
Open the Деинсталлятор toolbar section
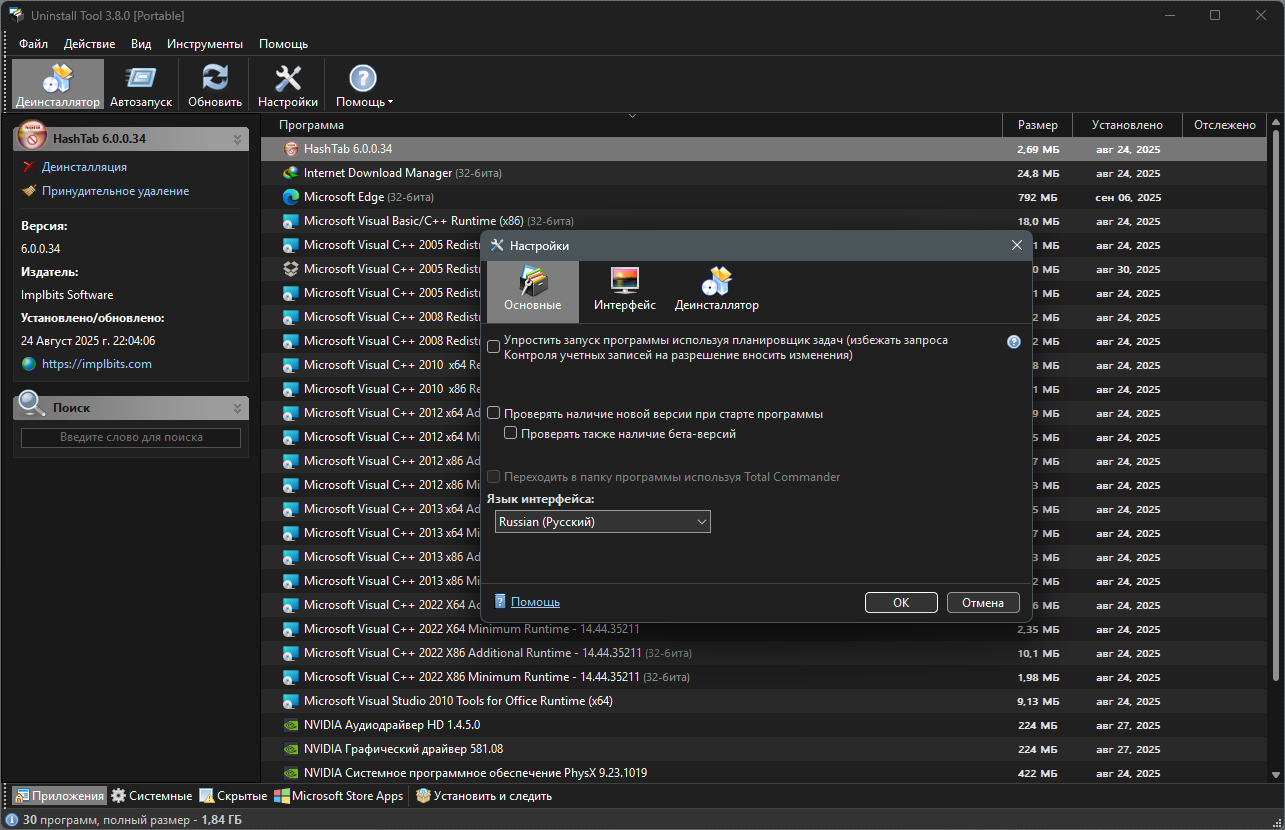58,85
